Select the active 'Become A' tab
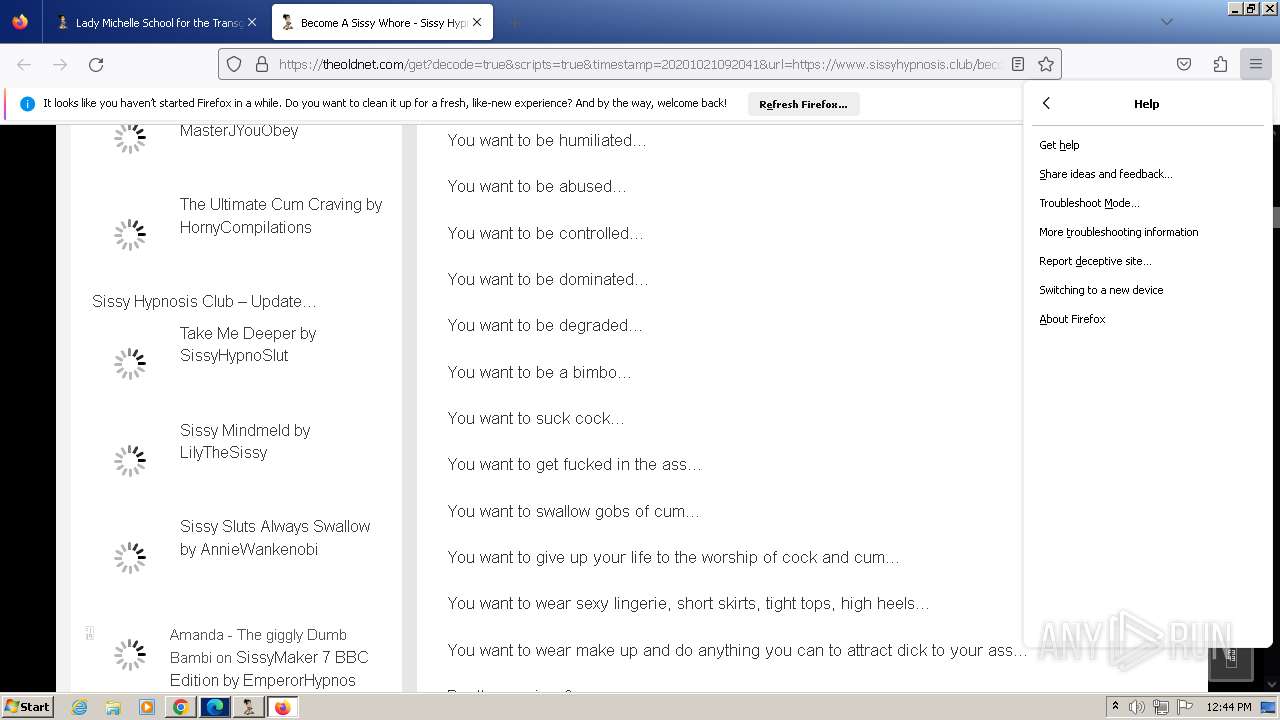Image resolution: width=1280 pixels, height=720 pixels. pyautogui.click(x=380, y=22)
